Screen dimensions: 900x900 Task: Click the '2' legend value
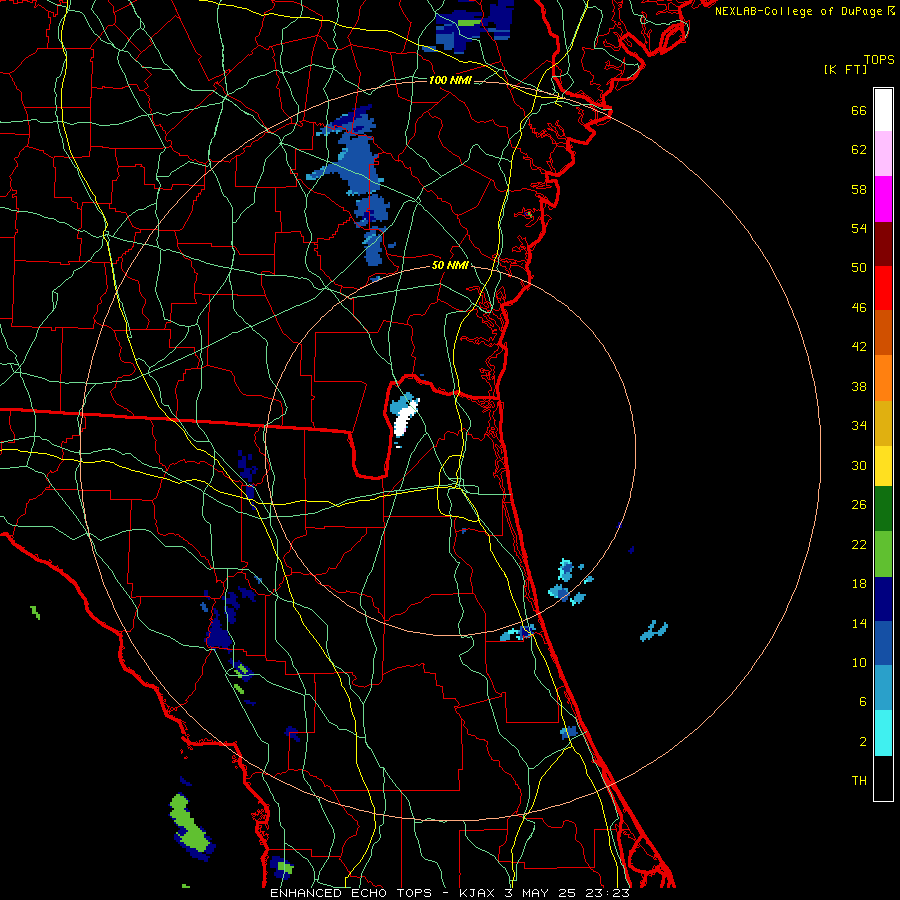pyautogui.click(x=863, y=742)
